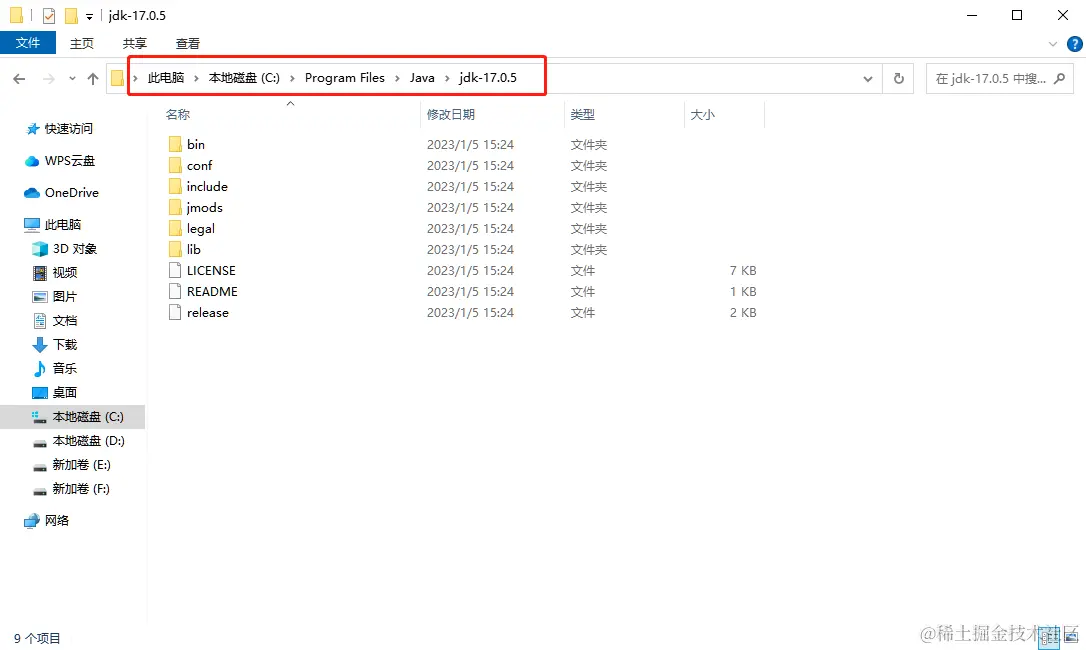Expand chevron after 此电脑 in address bar
The image size is (1086, 650).
pyautogui.click(x=197, y=78)
